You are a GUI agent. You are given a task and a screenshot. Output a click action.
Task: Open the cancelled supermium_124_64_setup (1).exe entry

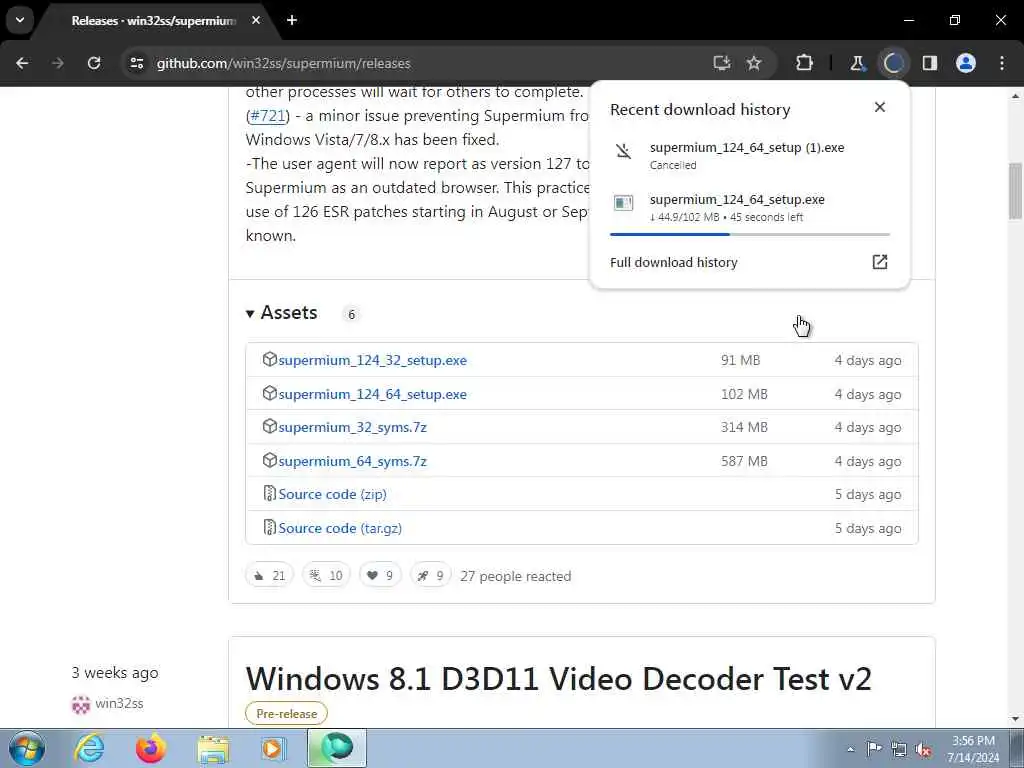point(748,155)
